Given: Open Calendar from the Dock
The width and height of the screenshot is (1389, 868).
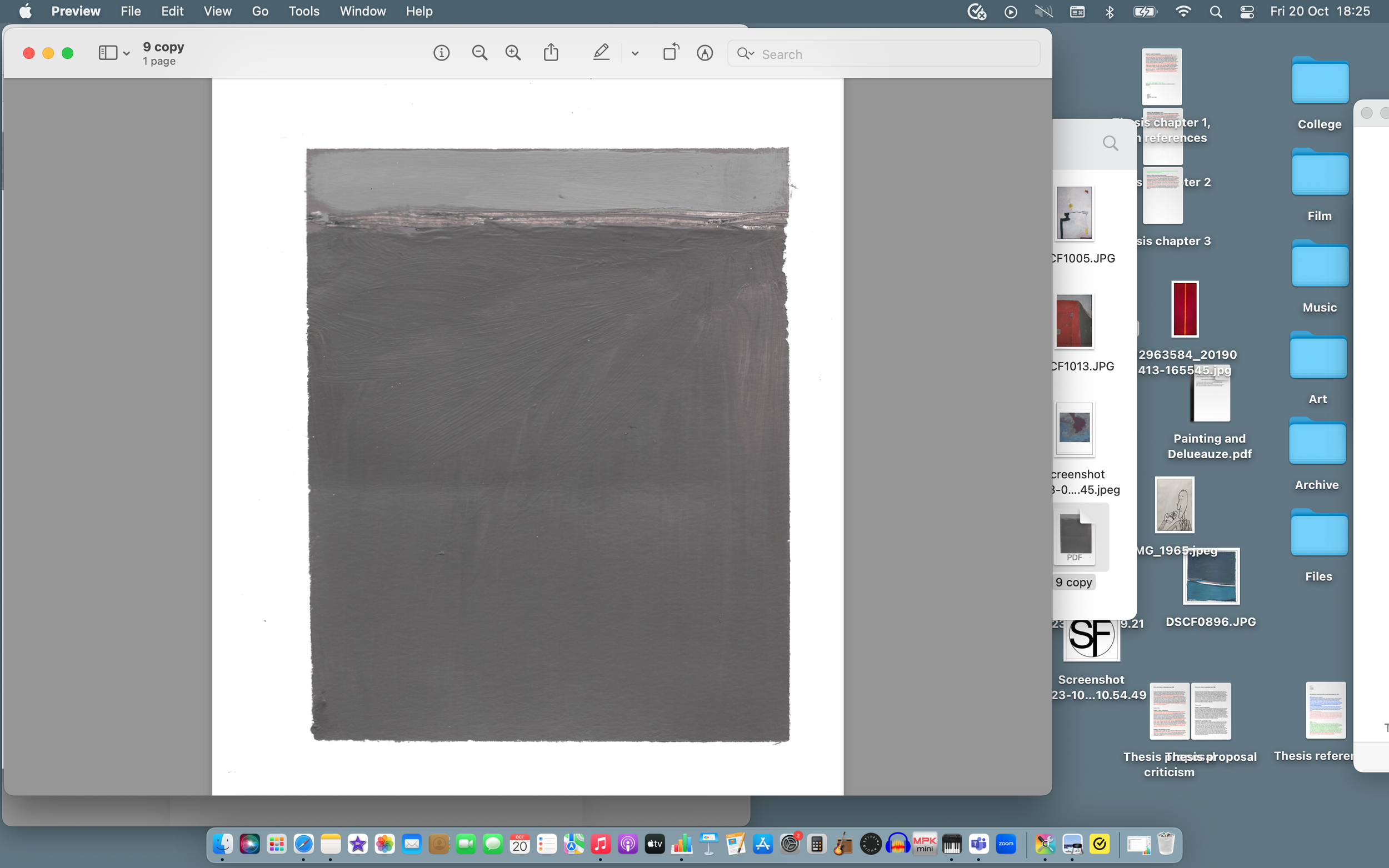Looking at the screenshot, I should pos(519,845).
